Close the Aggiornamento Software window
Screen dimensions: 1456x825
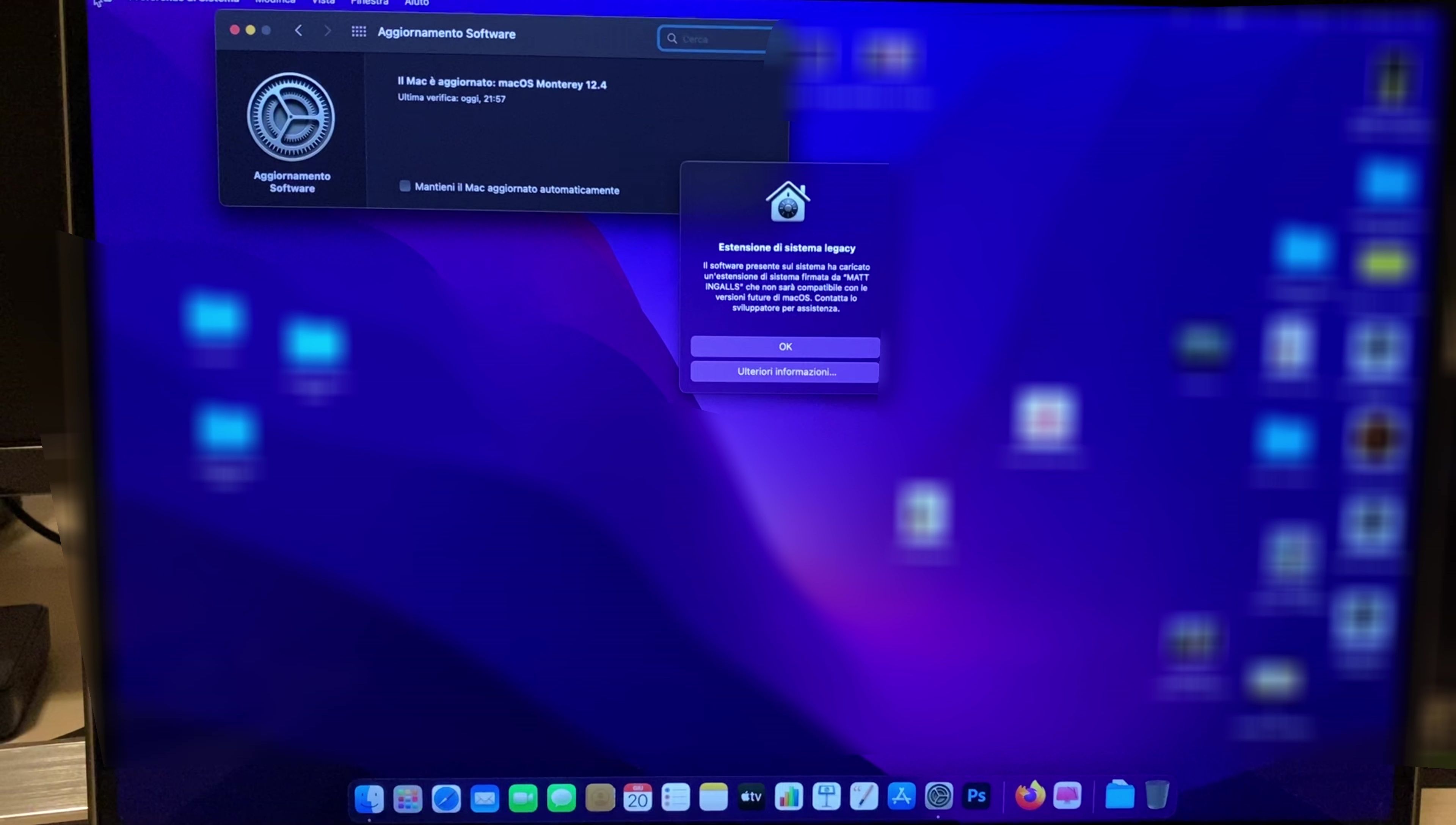[235, 30]
